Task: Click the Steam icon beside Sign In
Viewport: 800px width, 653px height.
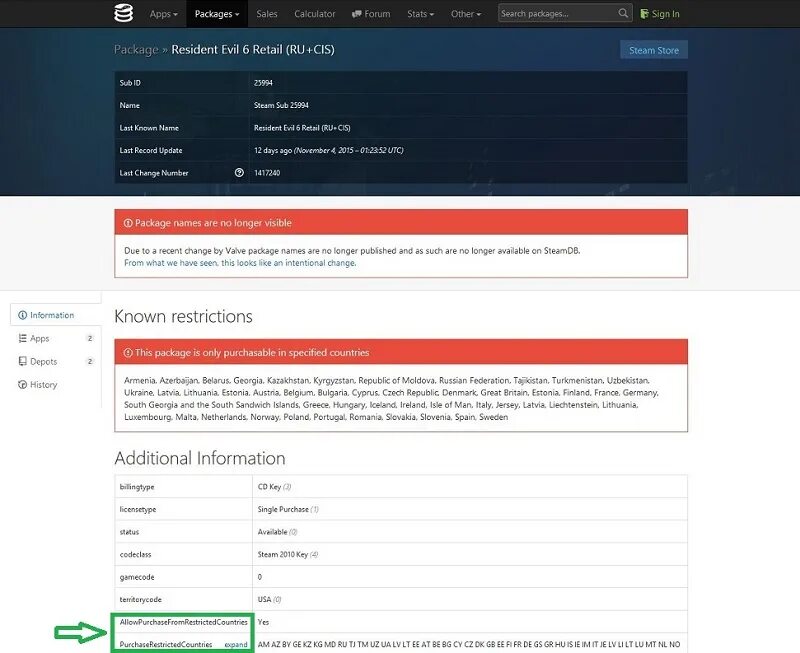Action: coord(645,13)
